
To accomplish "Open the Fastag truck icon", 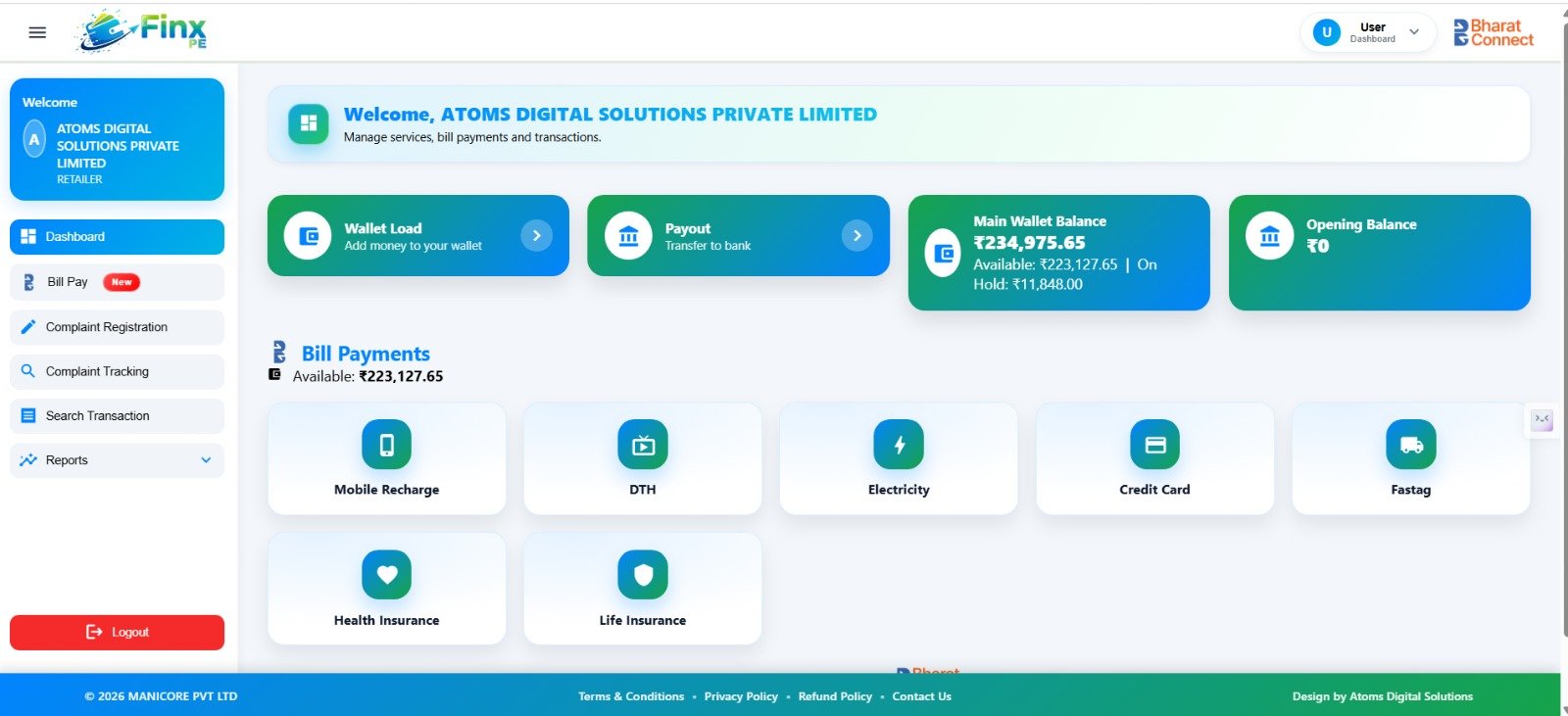I will (x=1411, y=445).
